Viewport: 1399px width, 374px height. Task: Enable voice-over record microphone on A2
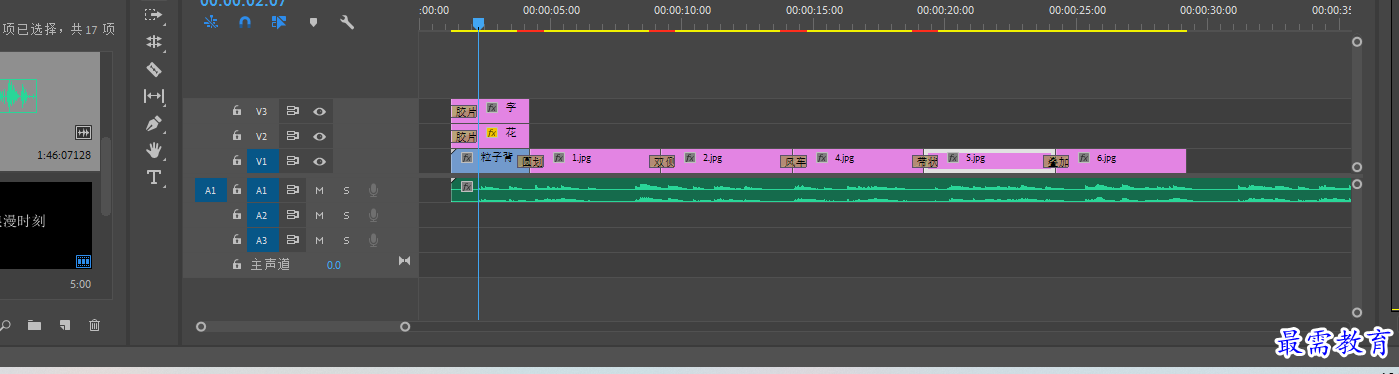click(373, 215)
